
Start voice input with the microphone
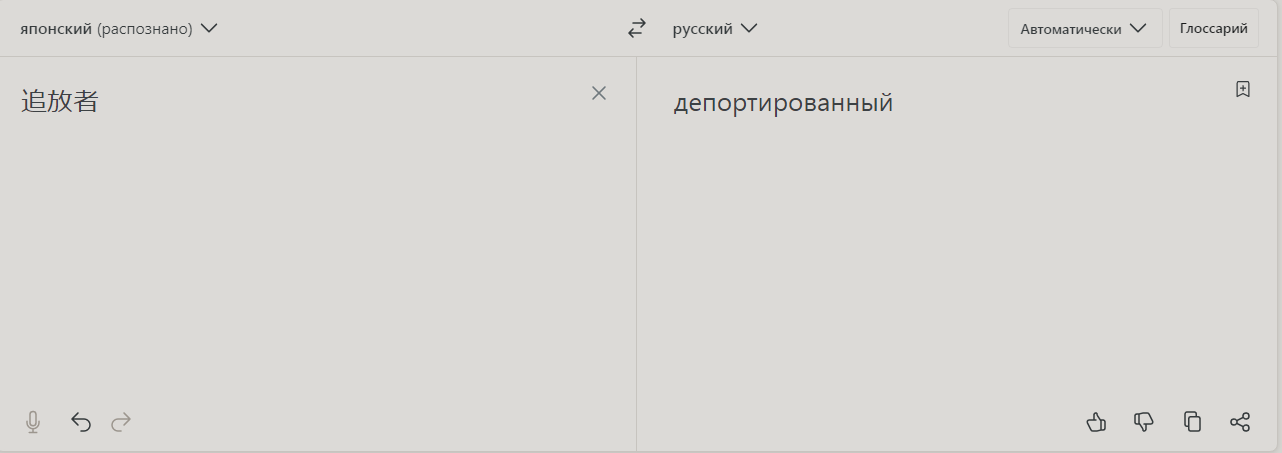click(x=33, y=422)
